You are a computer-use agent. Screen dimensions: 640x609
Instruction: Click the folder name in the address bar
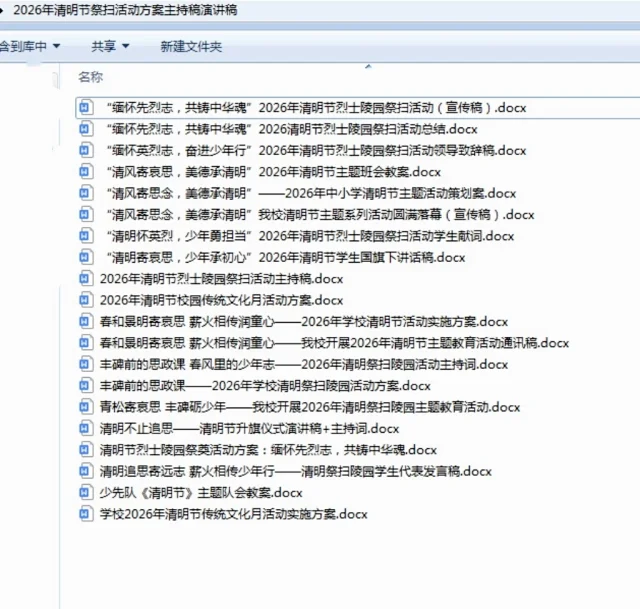[x=130, y=10]
